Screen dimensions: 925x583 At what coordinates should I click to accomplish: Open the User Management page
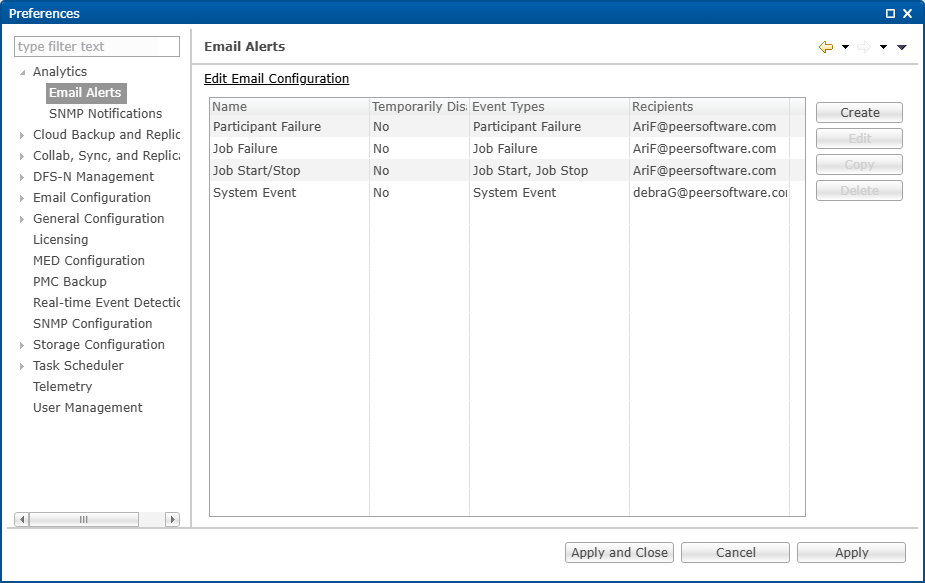pyautogui.click(x=88, y=408)
